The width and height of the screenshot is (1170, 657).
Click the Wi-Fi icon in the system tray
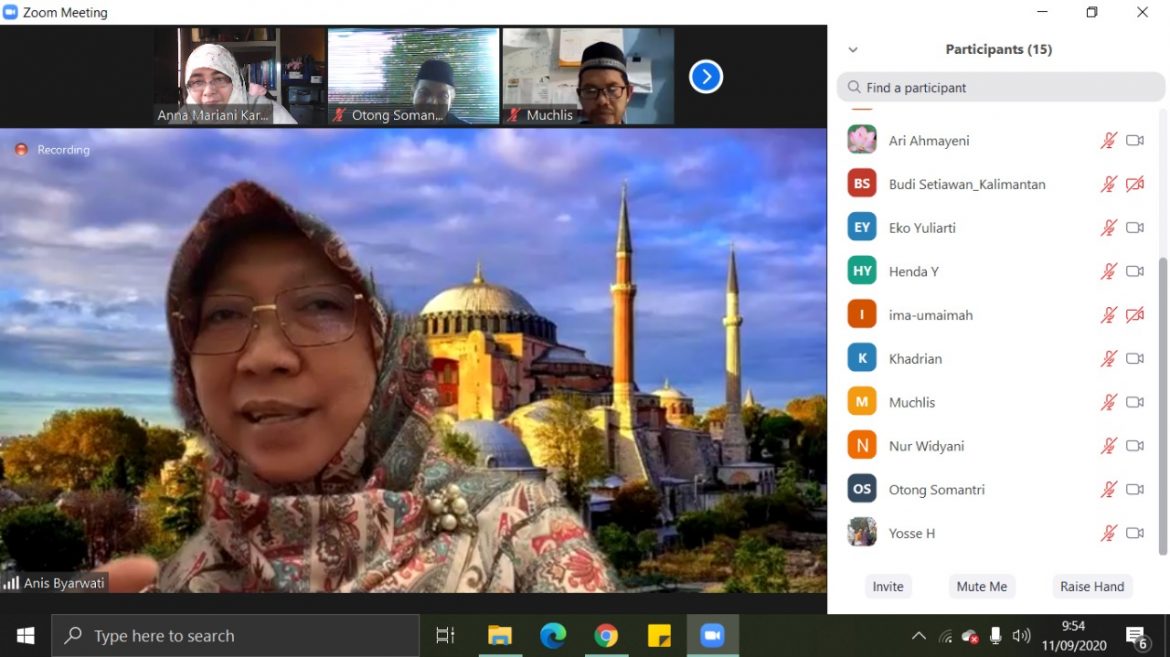click(x=945, y=635)
